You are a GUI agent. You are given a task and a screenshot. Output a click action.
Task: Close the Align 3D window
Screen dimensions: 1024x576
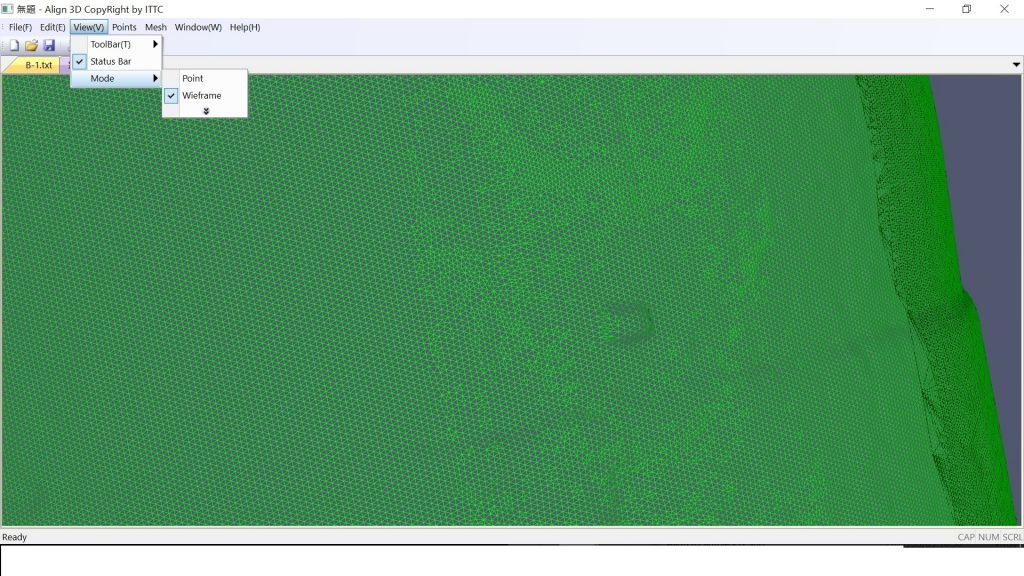pos(1004,9)
